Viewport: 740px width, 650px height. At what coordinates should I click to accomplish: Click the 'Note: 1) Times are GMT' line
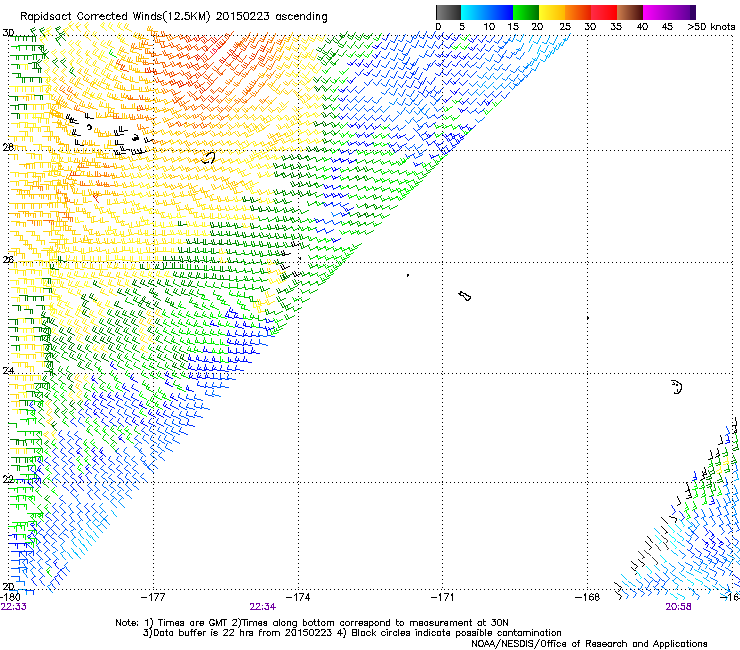click(312, 623)
